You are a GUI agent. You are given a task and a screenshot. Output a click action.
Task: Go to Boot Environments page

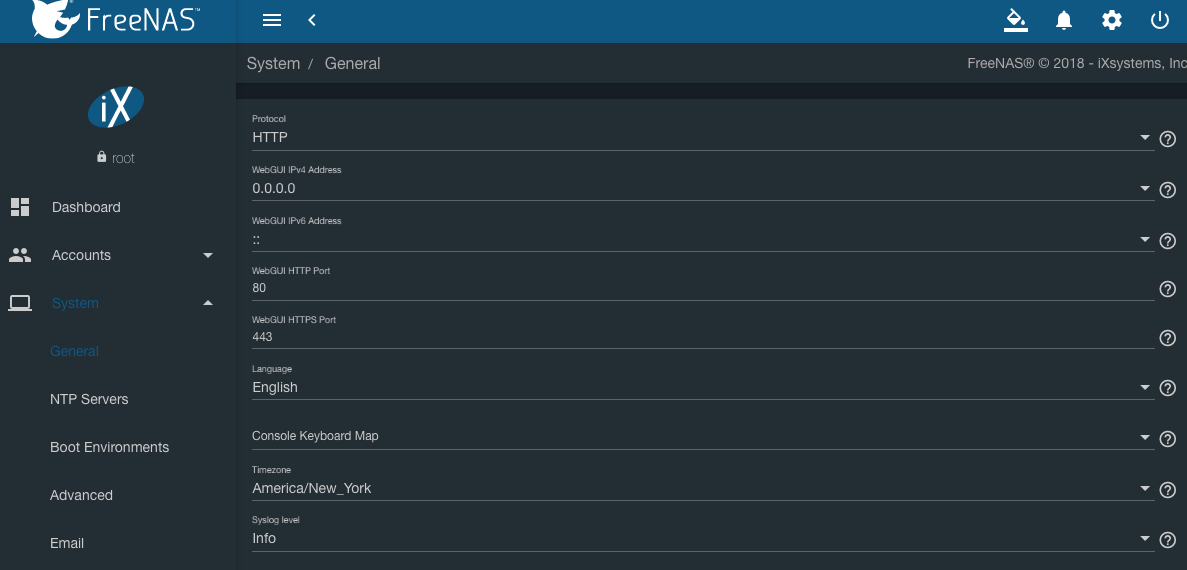click(x=109, y=447)
